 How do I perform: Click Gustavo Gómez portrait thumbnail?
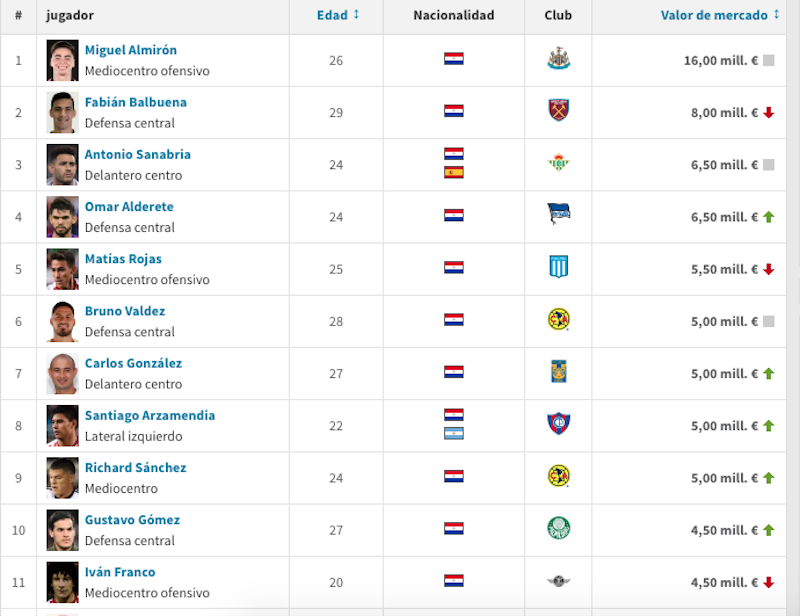pyautogui.click(x=62, y=530)
